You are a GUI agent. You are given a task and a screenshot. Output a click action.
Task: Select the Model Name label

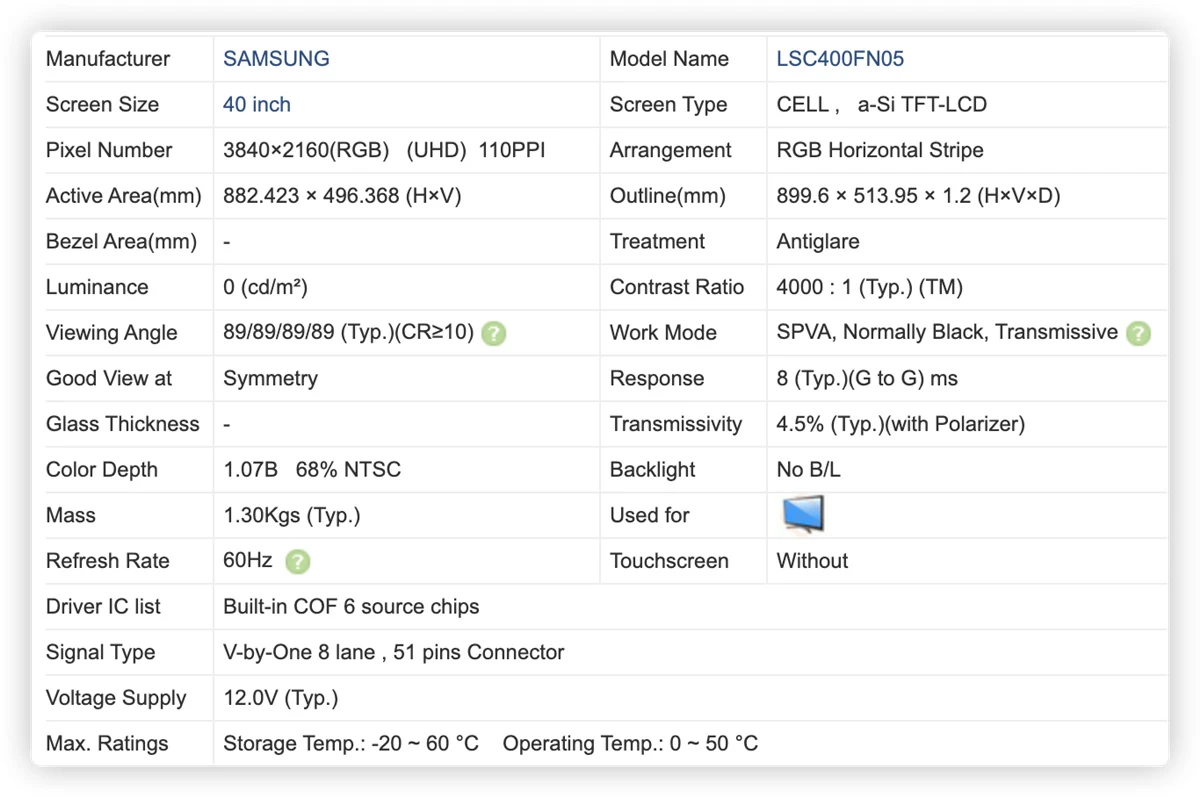pos(669,59)
